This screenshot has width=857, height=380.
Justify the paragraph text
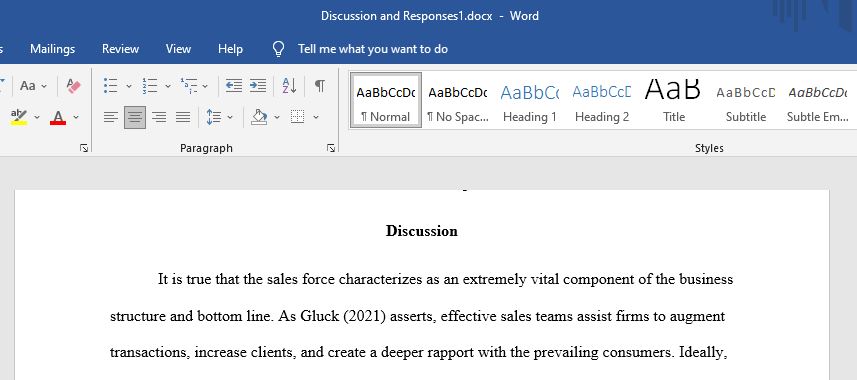[183, 117]
